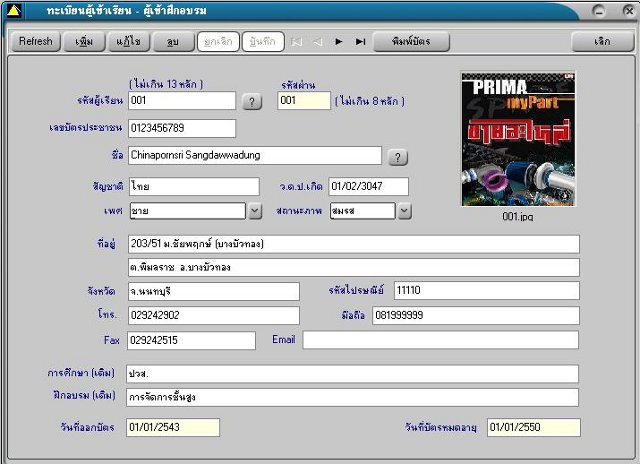Open the marital status (สถานะภาพ) dropdown arrow
The image size is (640, 464).
click(x=404, y=211)
